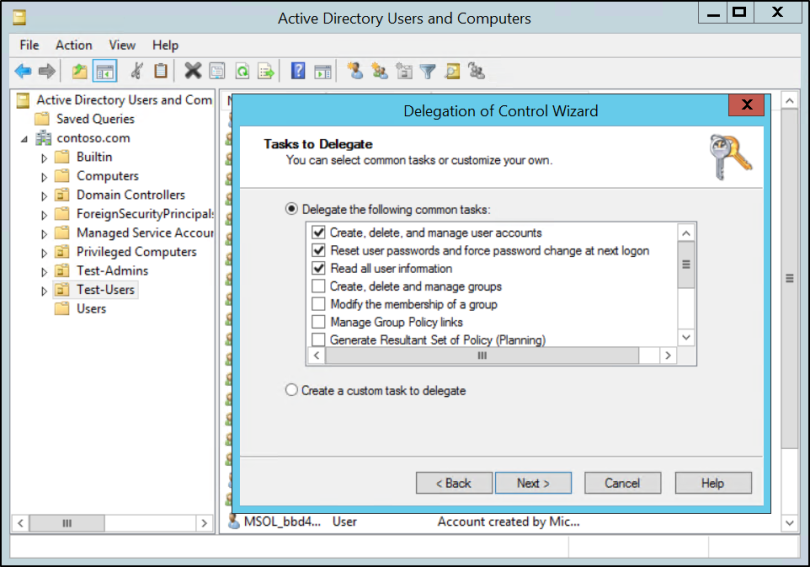This screenshot has height=567, width=810.
Task: Expand the Test-Users OU
Action: (44, 291)
